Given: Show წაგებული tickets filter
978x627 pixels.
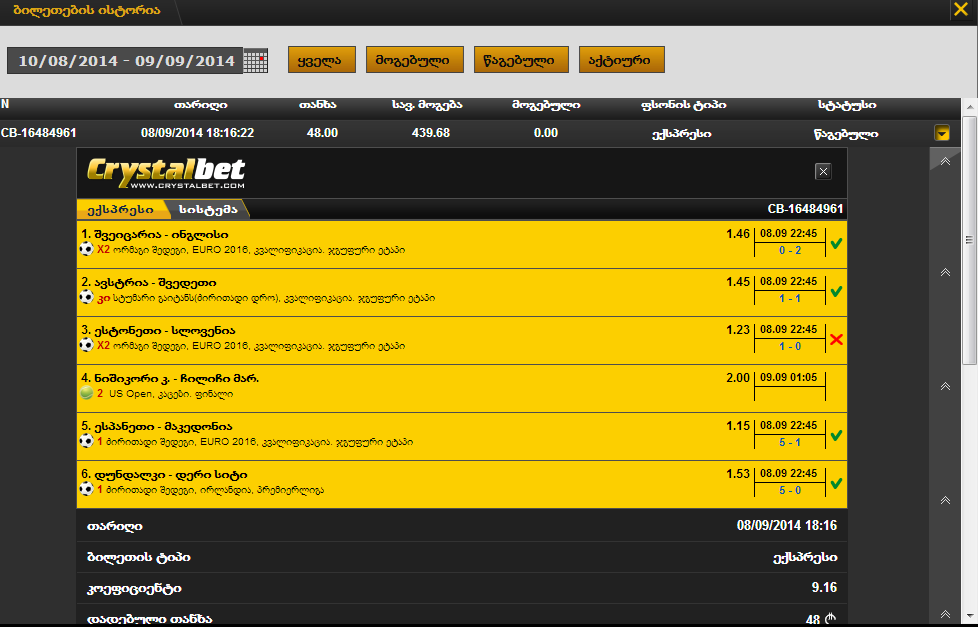Looking at the screenshot, I should (521, 60).
